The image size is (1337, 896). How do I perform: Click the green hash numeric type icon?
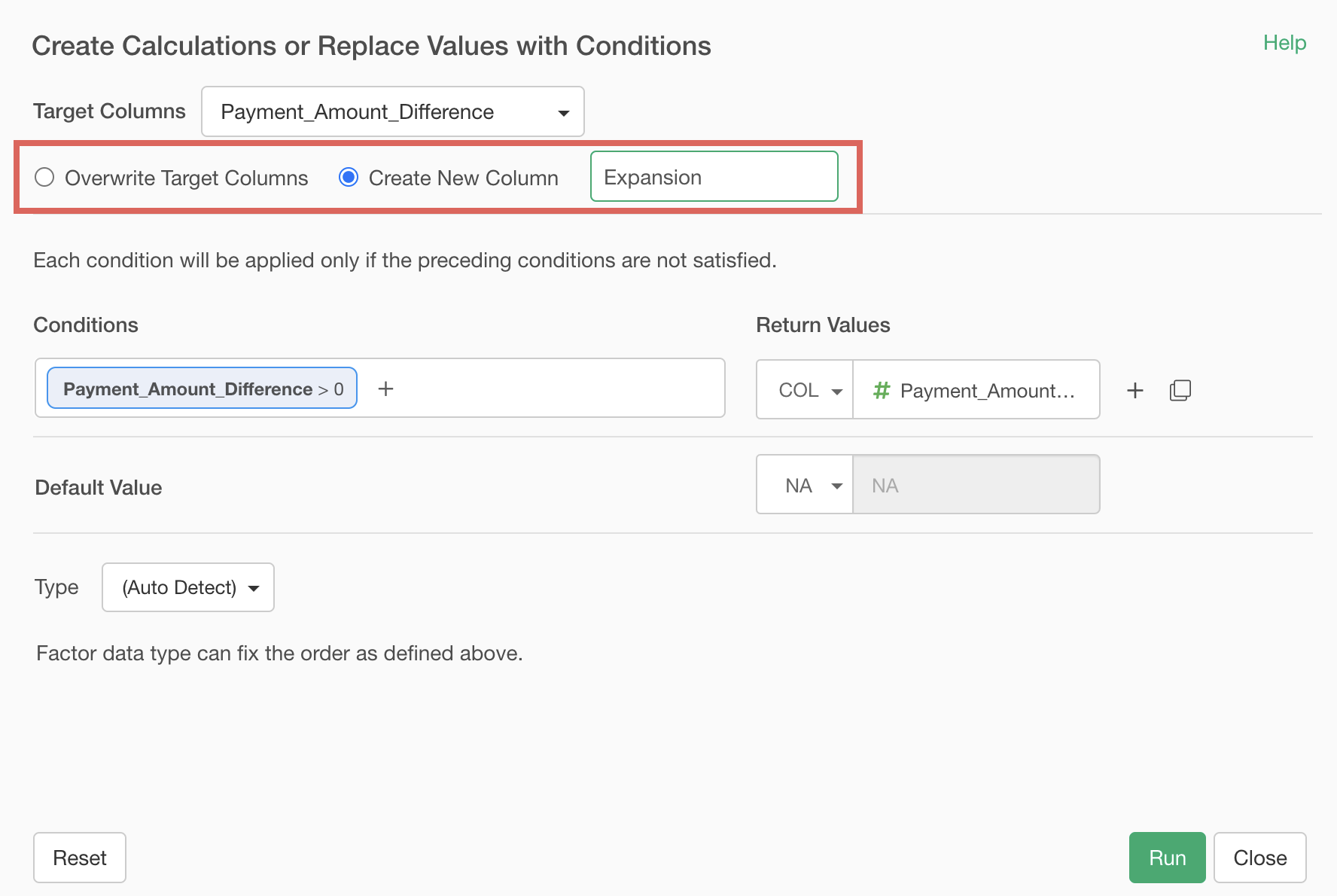[881, 390]
